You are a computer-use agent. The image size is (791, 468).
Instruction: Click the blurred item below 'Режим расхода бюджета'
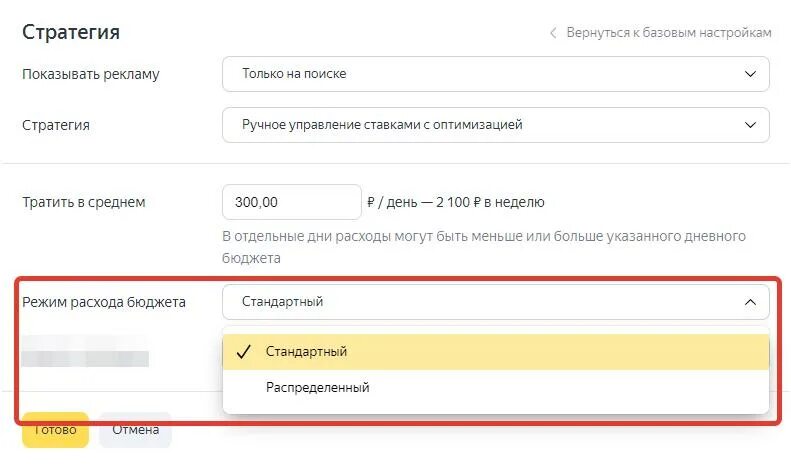coord(85,352)
